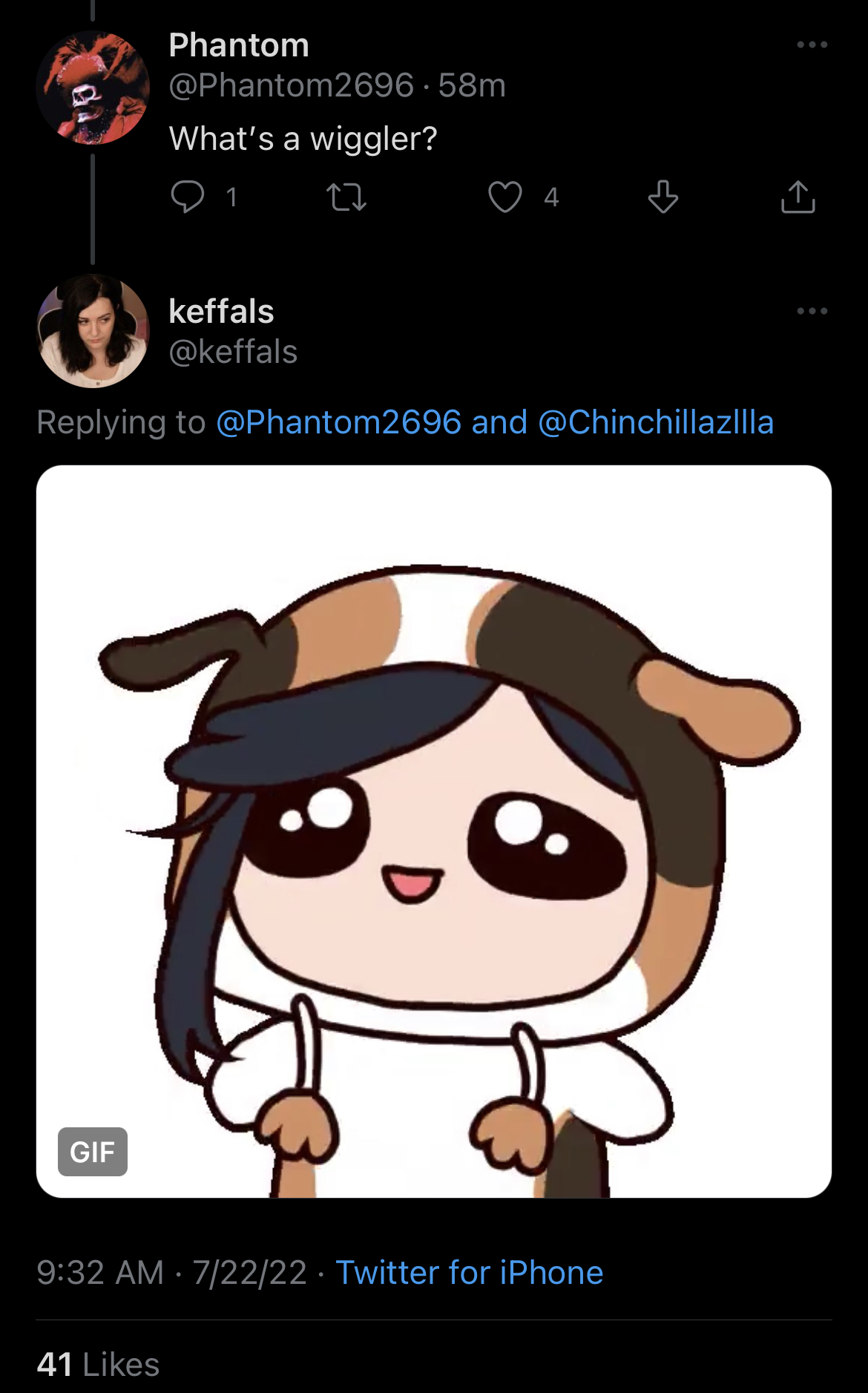Open Phantom's profile picture

coord(93,88)
